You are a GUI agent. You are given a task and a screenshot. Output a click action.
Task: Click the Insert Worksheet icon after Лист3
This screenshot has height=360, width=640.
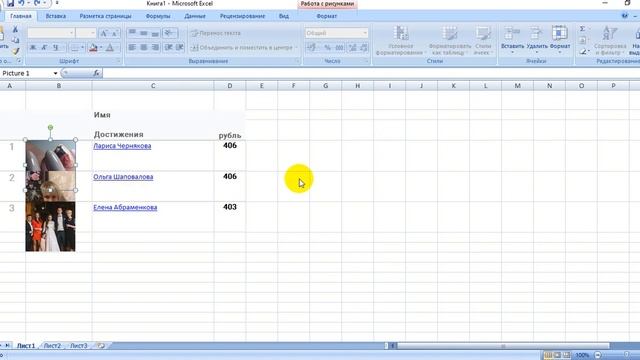tap(101, 346)
